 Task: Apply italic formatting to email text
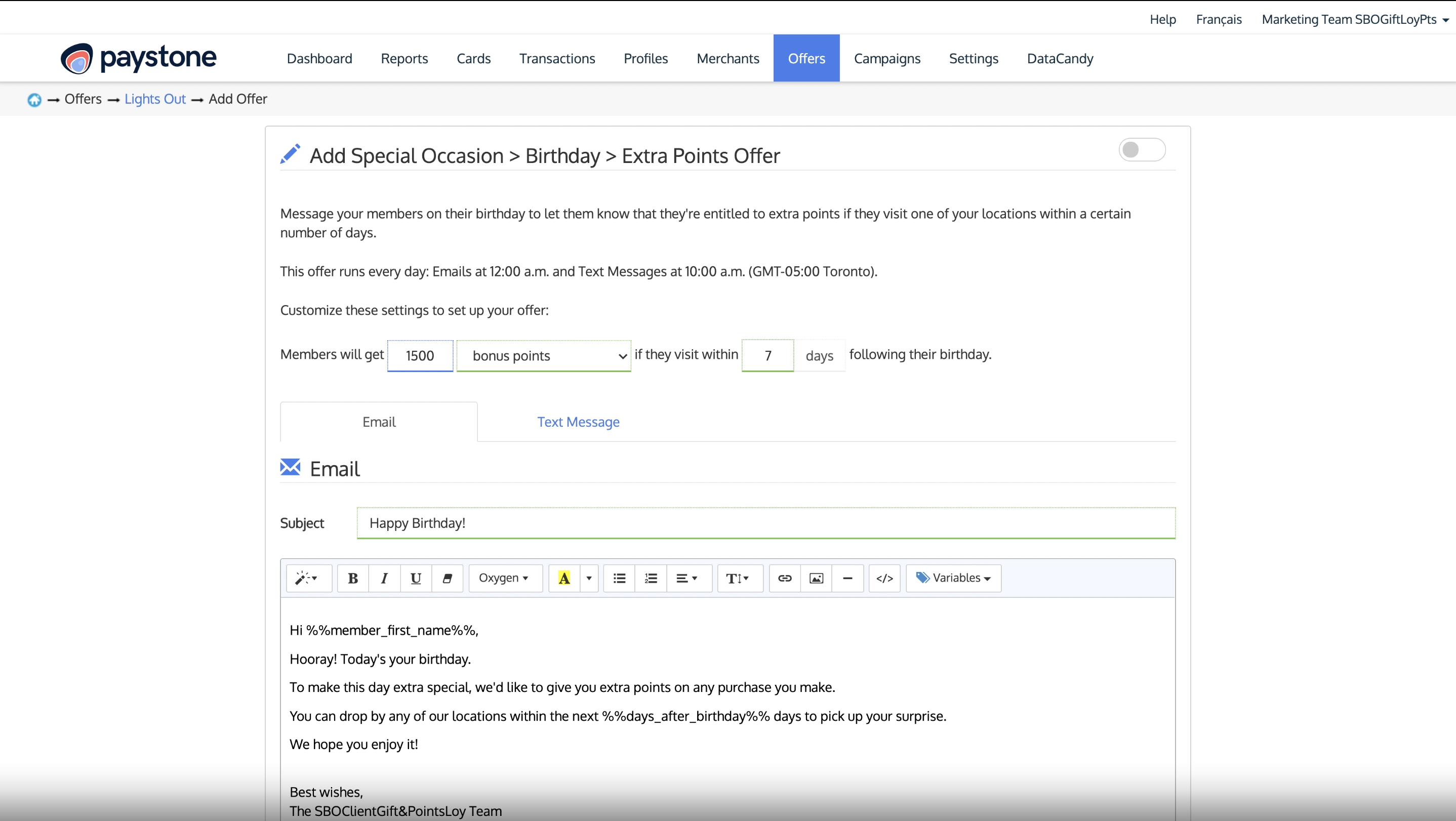[384, 578]
